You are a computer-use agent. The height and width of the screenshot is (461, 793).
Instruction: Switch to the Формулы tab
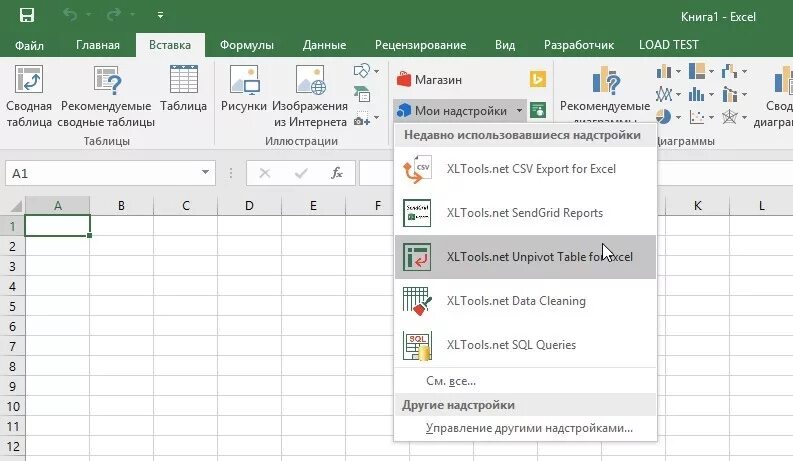247,45
